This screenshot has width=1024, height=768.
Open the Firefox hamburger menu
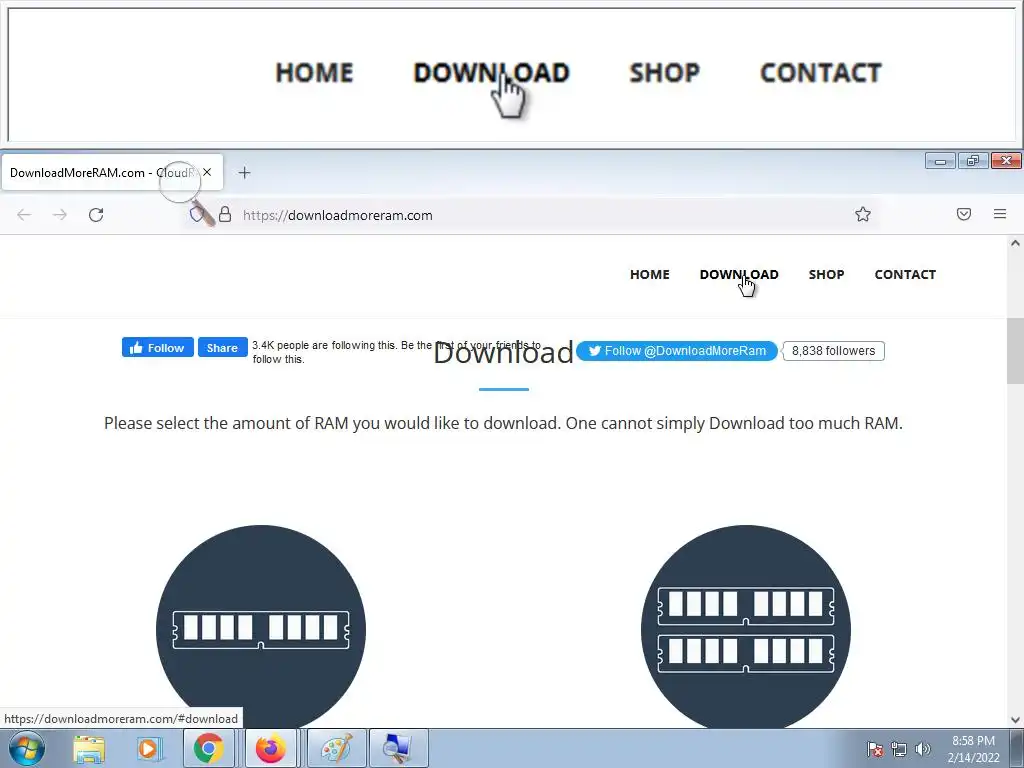[x=1000, y=214]
